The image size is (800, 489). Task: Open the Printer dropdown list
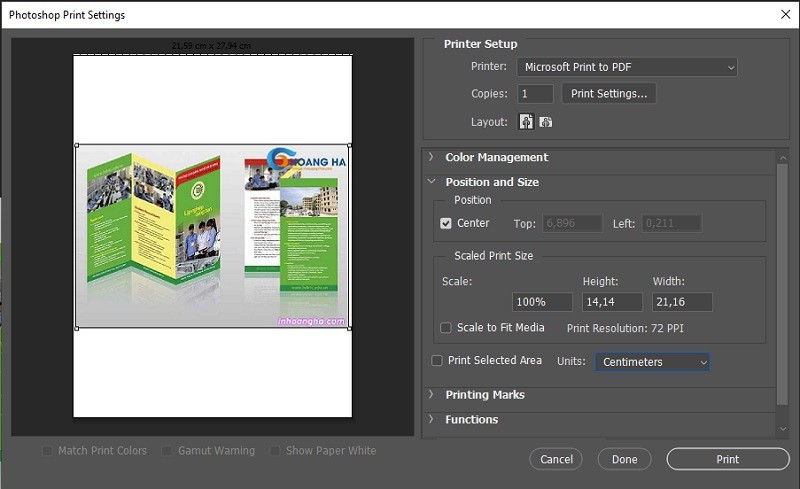627,67
